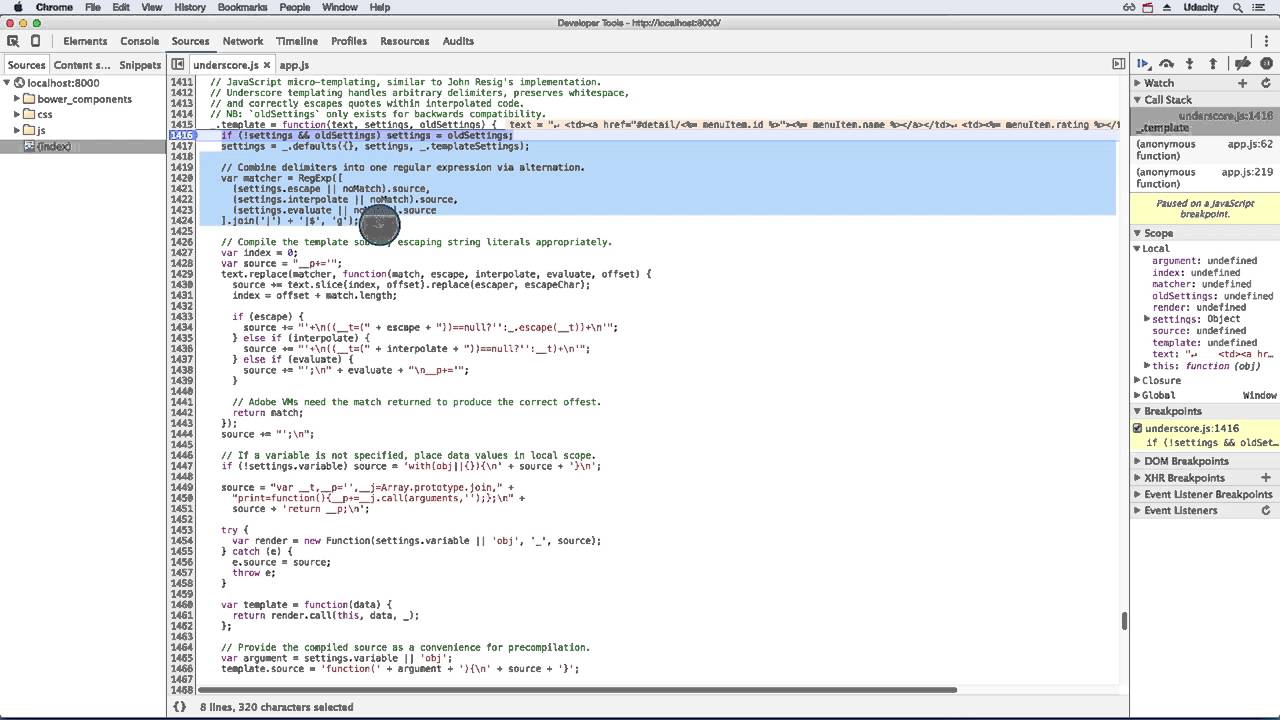This screenshot has width=1280, height=720.
Task: Switch to the app.js file tab
Action: click(x=294, y=65)
